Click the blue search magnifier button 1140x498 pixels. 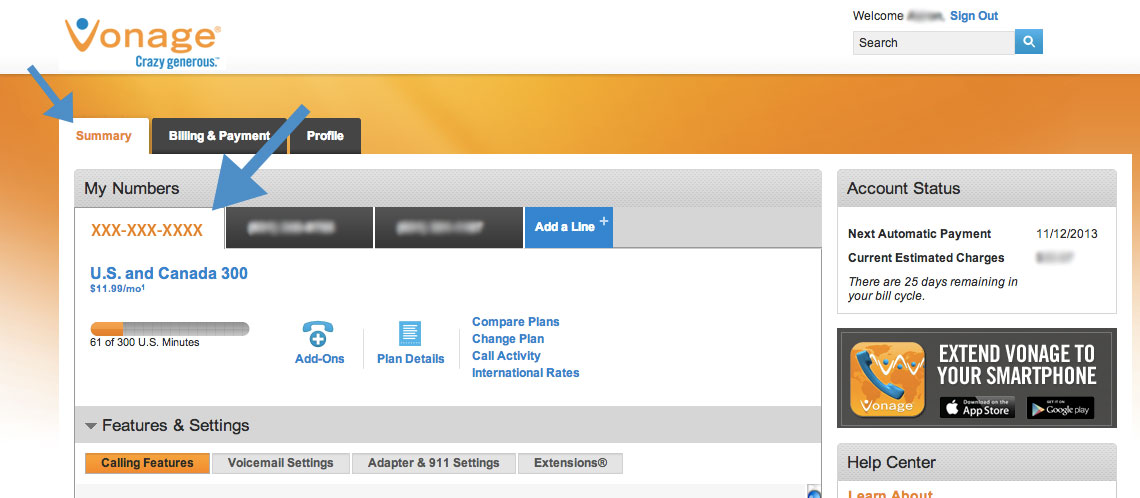coord(1029,42)
